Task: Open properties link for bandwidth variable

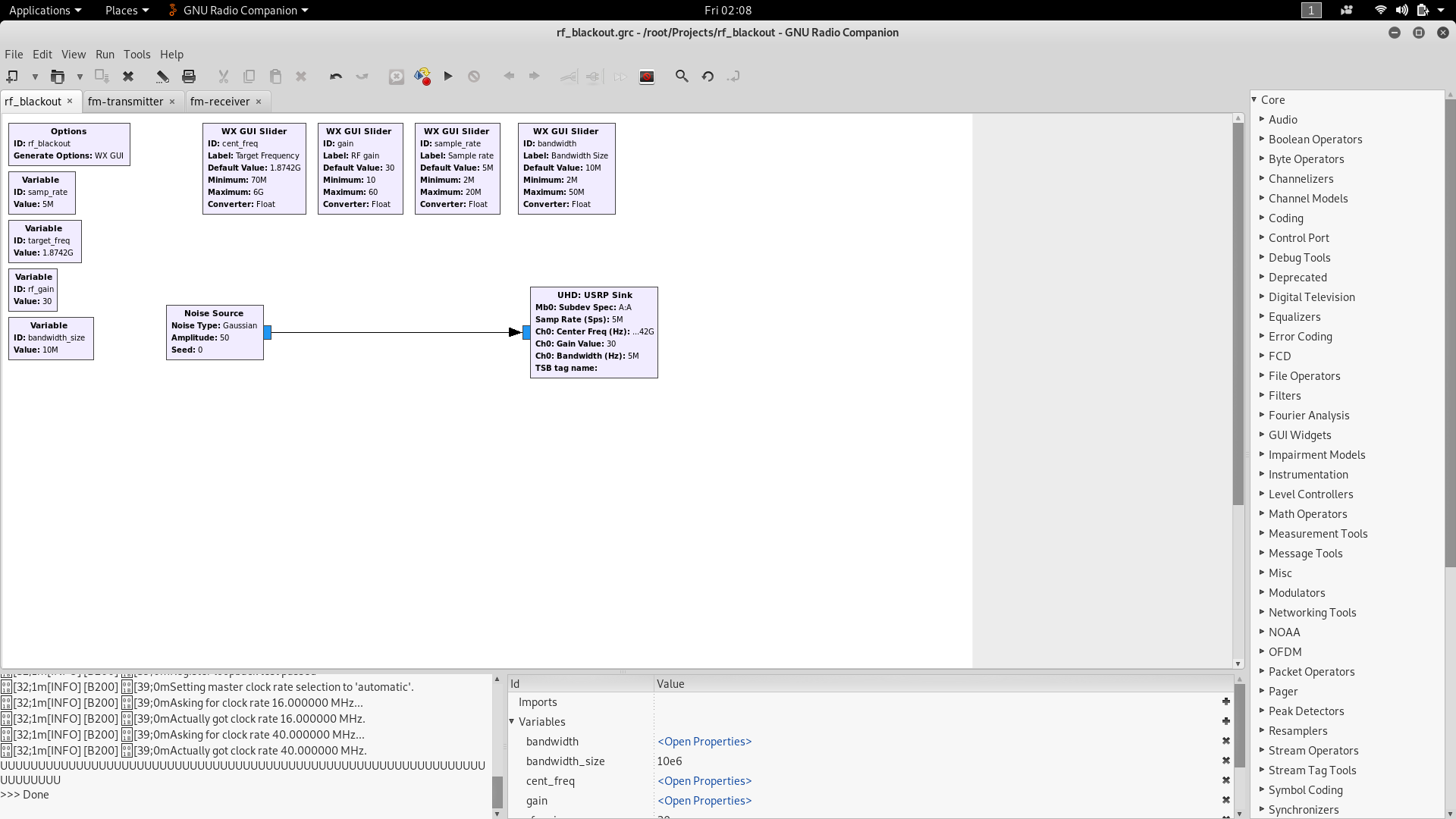Action: [704, 742]
